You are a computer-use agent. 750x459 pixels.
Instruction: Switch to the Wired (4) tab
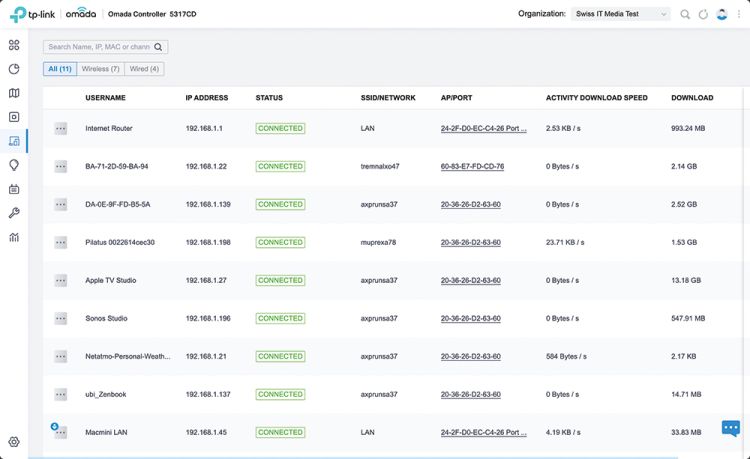point(144,69)
